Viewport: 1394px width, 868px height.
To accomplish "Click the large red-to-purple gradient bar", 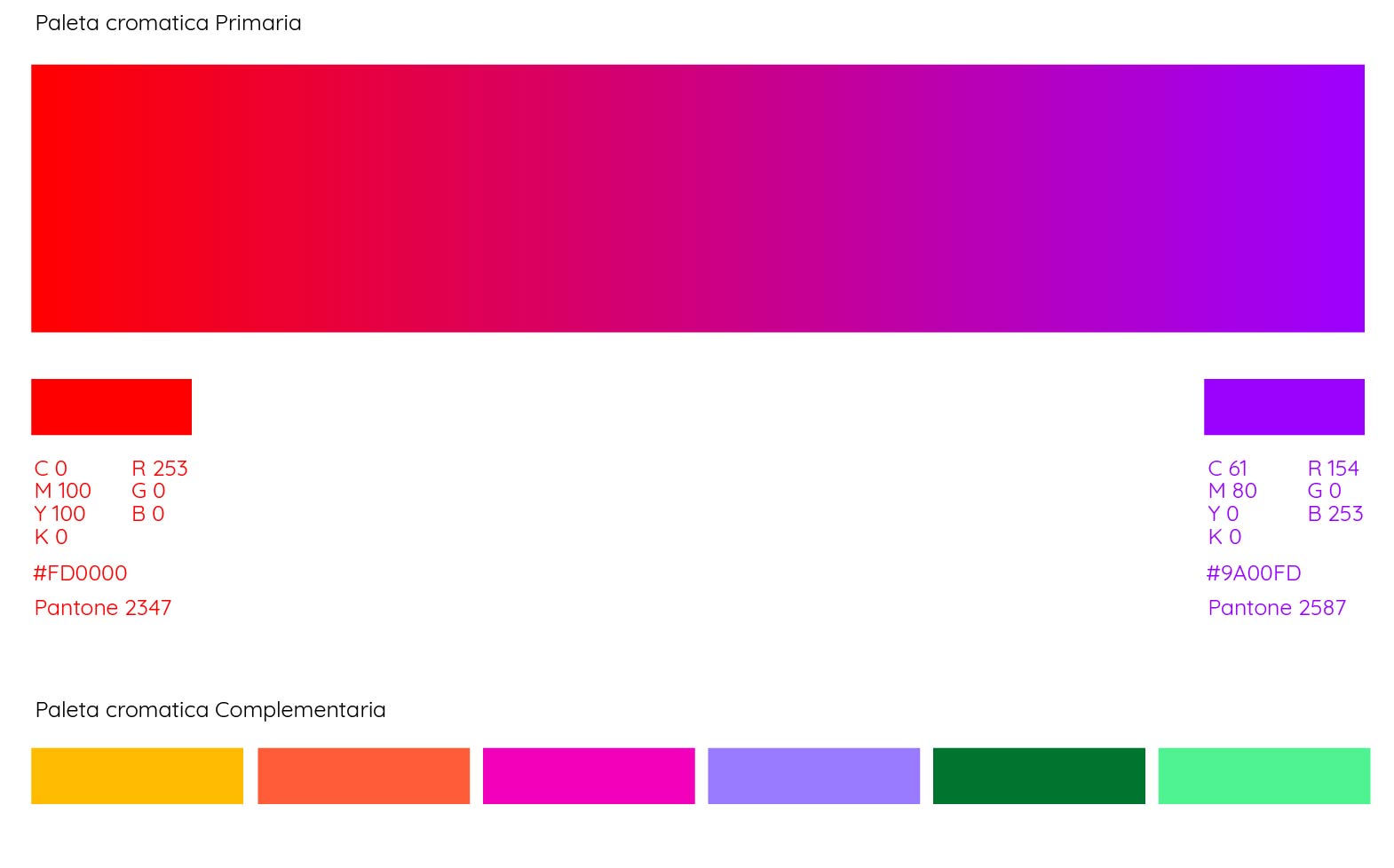I will click(697, 198).
